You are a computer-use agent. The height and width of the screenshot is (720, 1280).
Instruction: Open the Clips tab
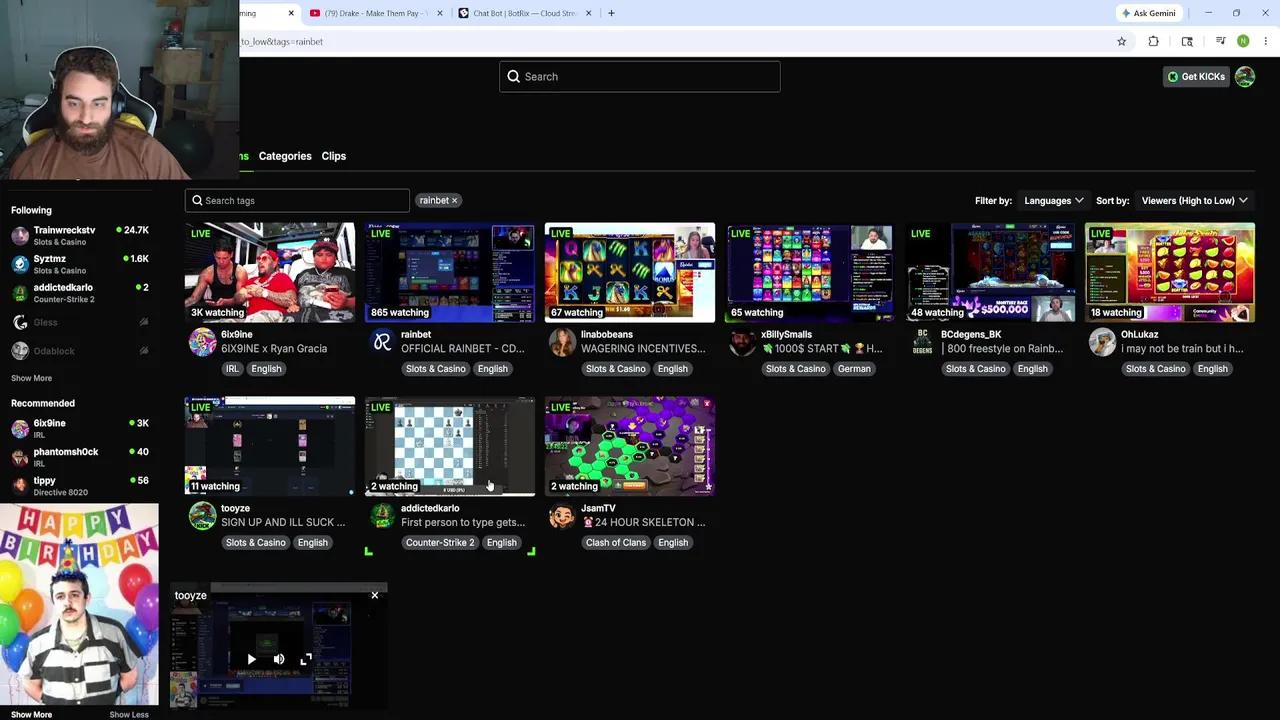(334, 156)
